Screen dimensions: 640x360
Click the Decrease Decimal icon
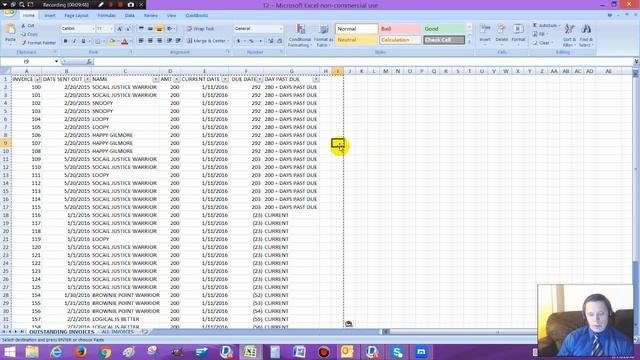pyautogui.click(x=279, y=41)
